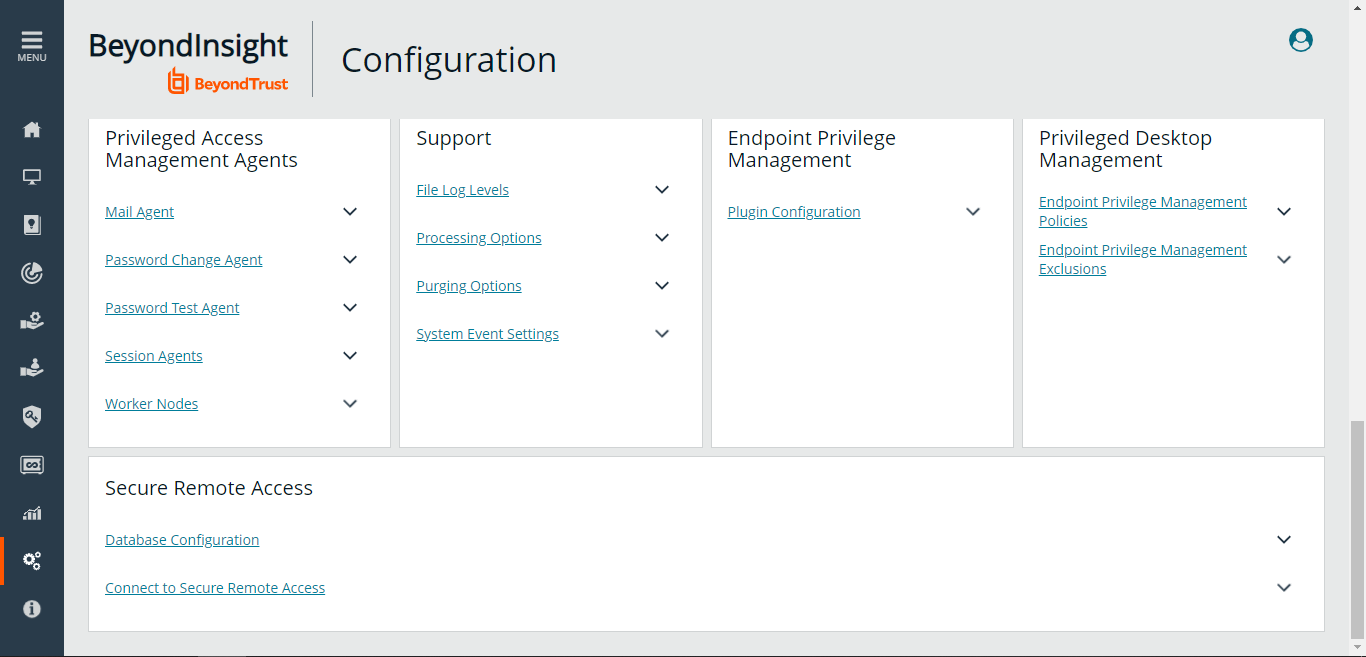Go to Home via sidebar house icon
1366x657 pixels.
pyautogui.click(x=32, y=129)
